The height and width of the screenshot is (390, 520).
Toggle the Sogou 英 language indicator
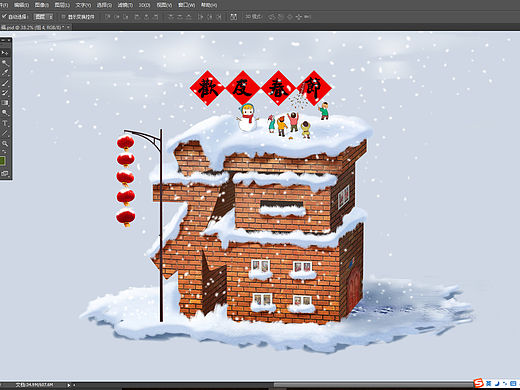(x=488, y=384)
